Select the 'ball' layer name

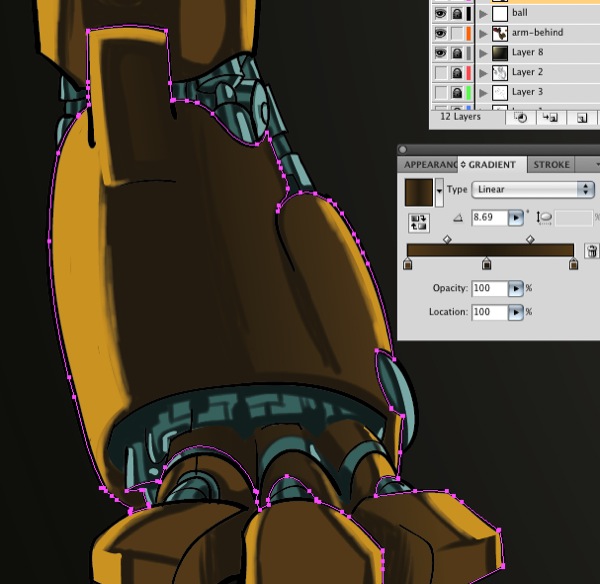point(520,13)
